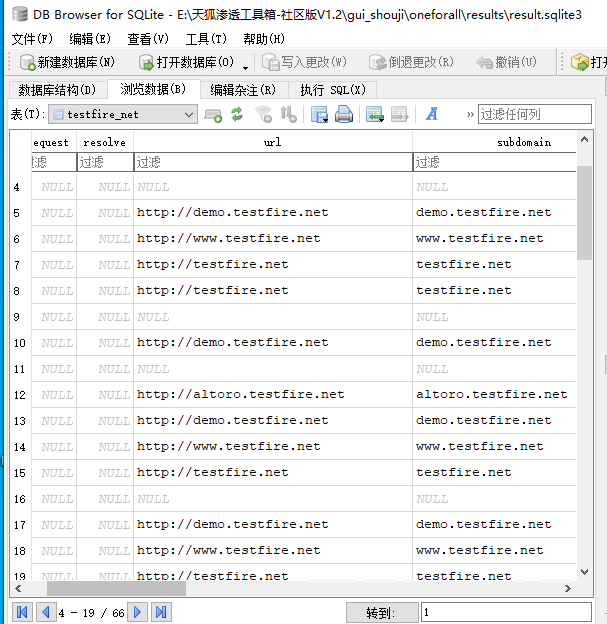Click the resolve column filter box
Image resolution: width=607 pixels, height=624 pixels.
pyautogui.click(x=105, y=162)
